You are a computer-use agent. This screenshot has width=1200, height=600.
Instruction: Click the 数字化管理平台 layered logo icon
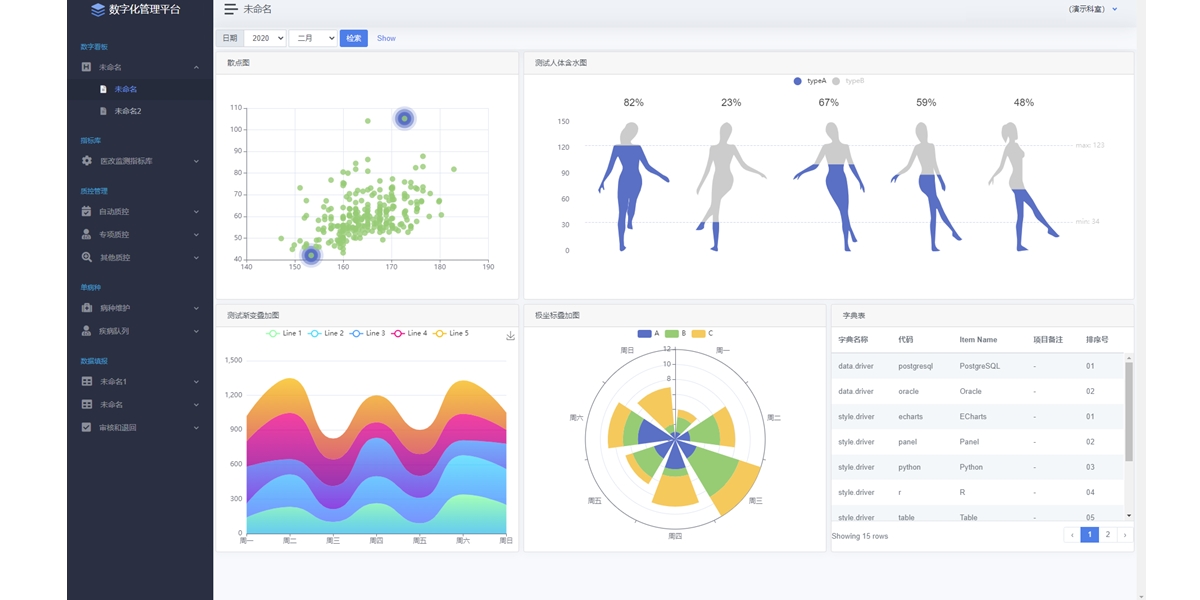coord(97,10)
